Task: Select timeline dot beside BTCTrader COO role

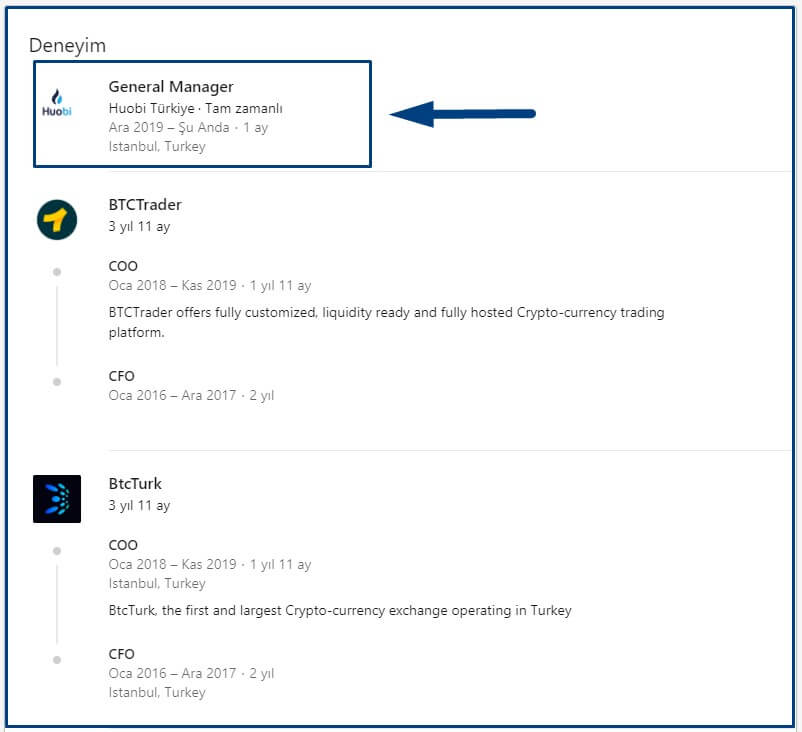Action: point(57,272)
